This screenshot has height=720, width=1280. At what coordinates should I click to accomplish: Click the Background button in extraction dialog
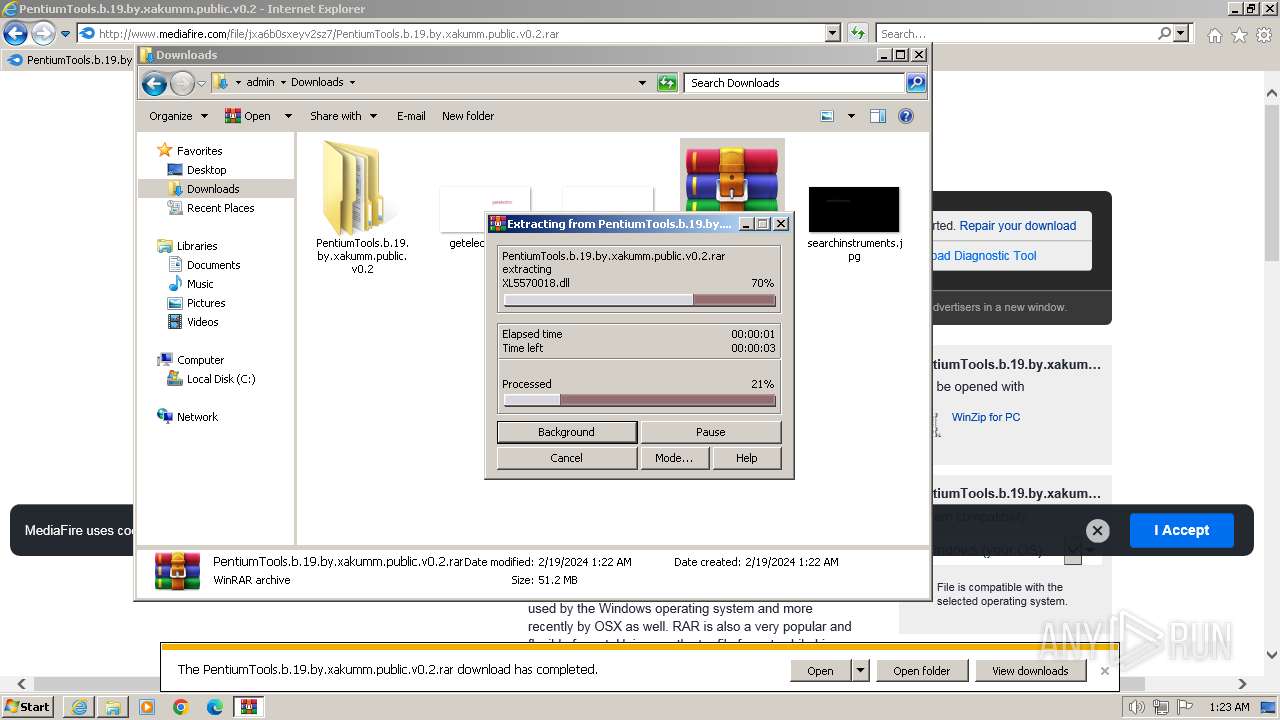click(x=566, y=432)
